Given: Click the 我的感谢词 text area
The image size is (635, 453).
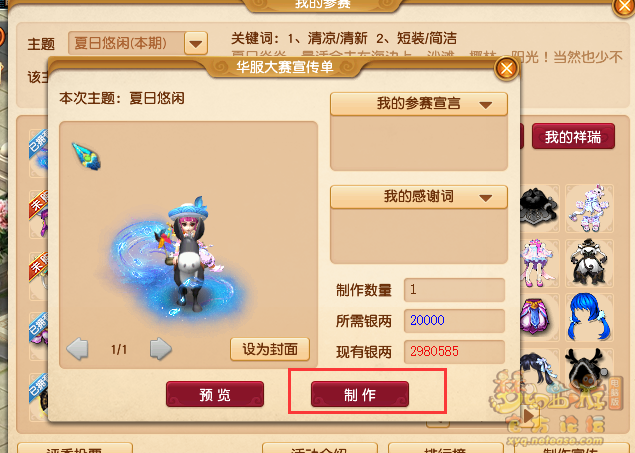Looking at the screenshot, I should coord(419,236).
